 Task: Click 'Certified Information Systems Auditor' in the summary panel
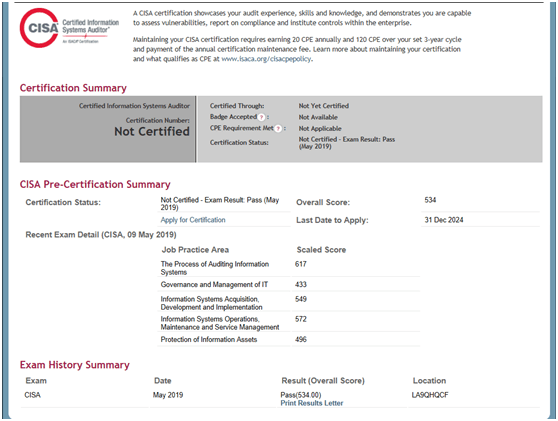[x=134, y=106]
